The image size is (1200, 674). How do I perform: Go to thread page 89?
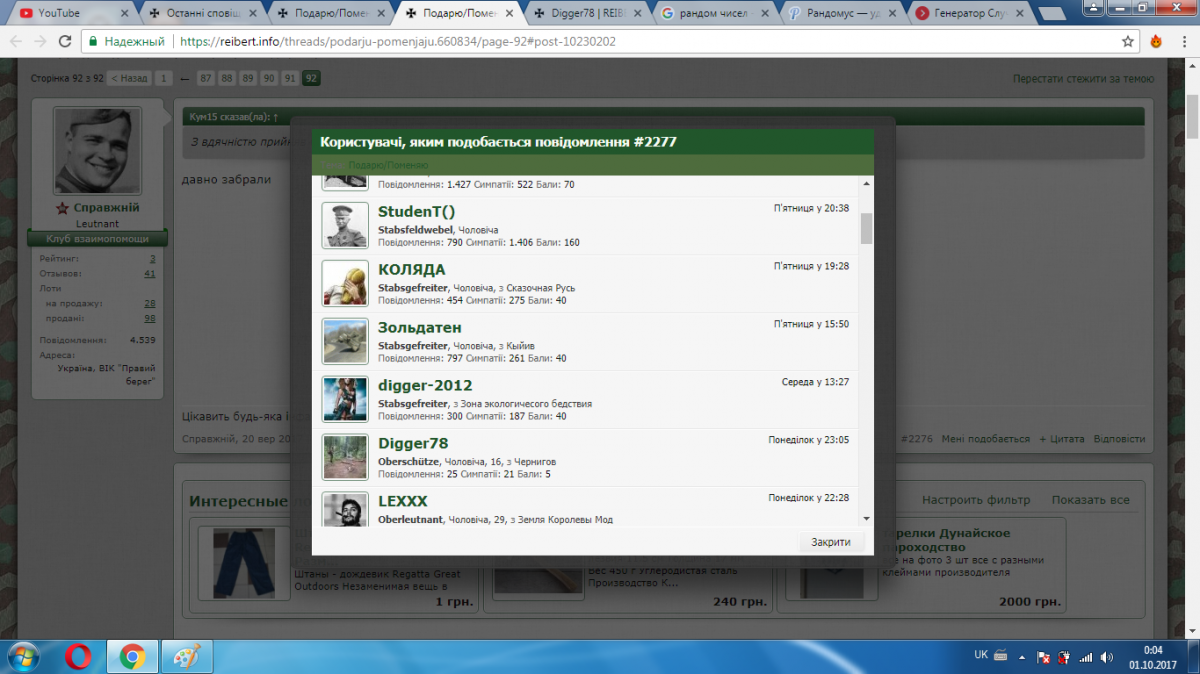(x=248, y=78)
